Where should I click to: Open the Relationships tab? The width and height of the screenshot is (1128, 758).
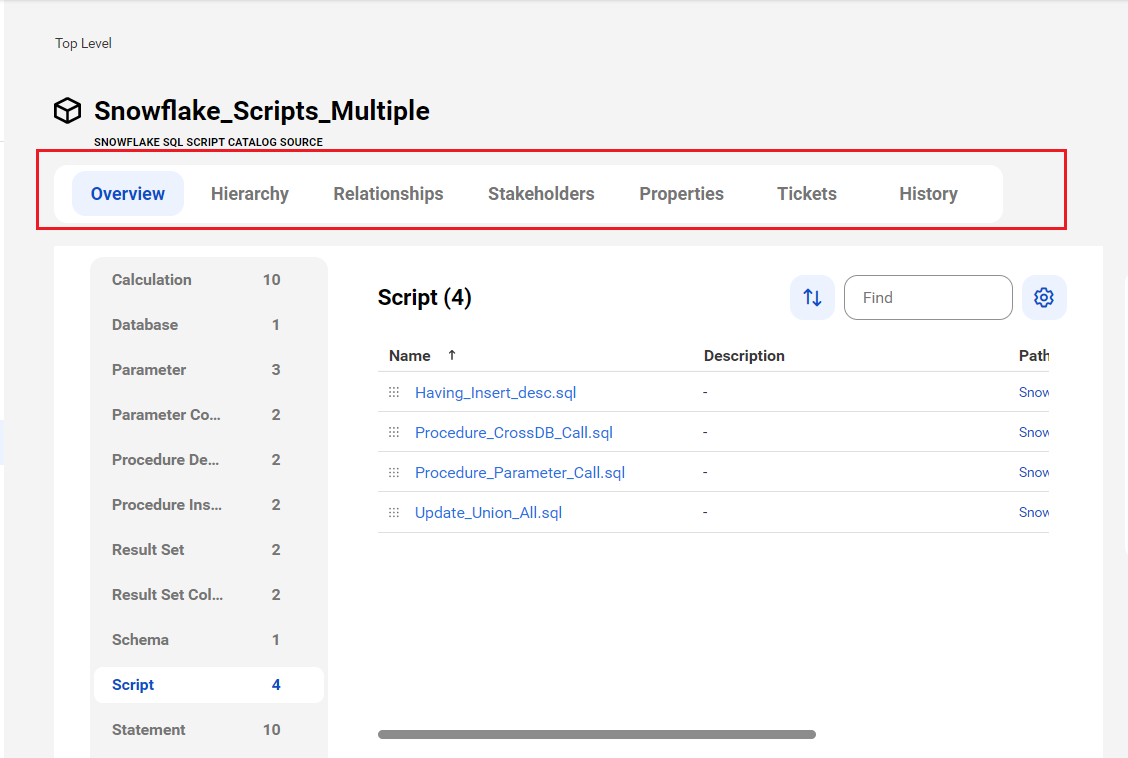[388, 193]
